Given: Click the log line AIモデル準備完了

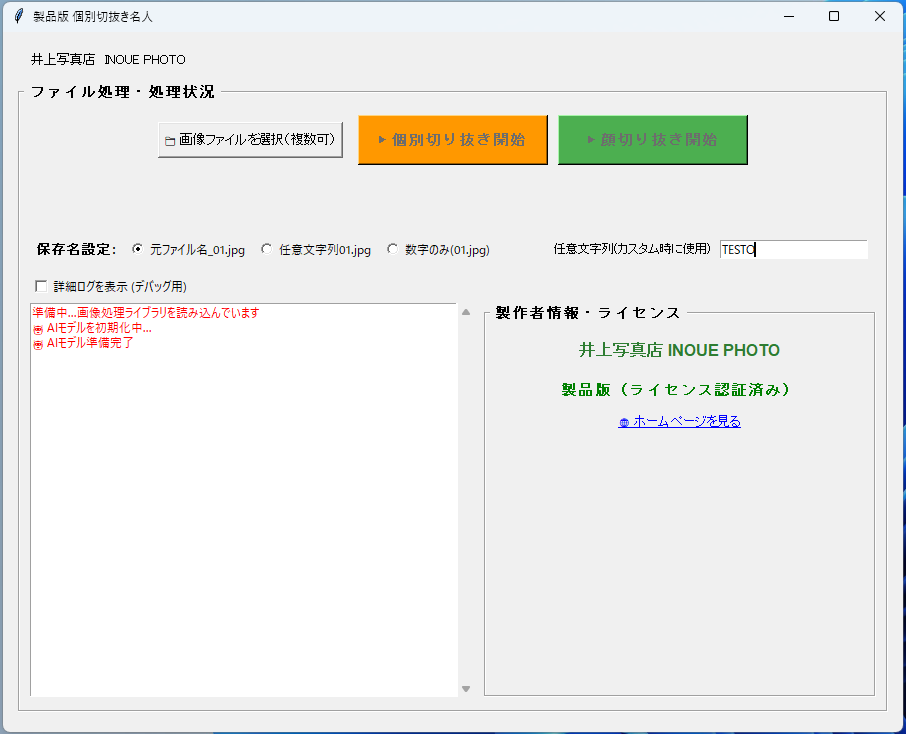Looking at the screenshot, I should point(83,343).
